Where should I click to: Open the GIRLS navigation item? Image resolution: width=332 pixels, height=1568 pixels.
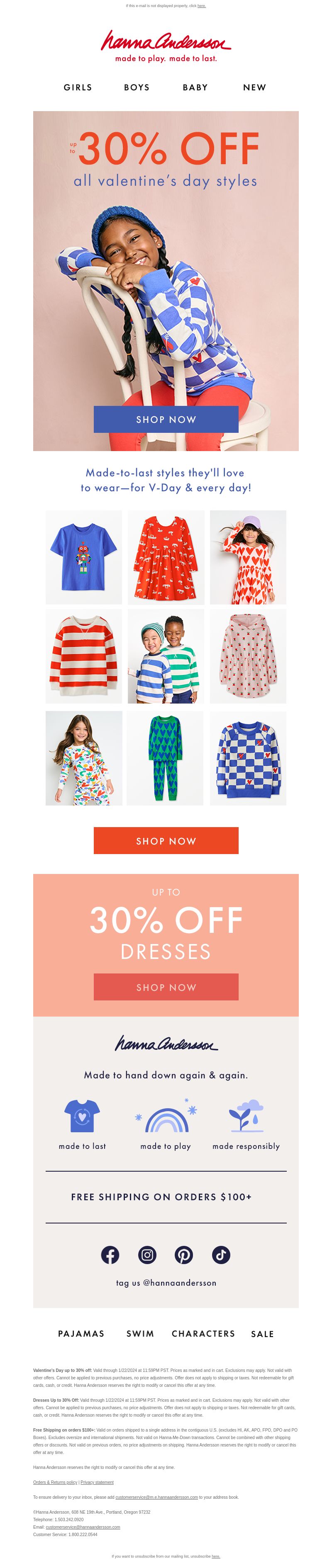pyautogui.click(x=78, y=87)
